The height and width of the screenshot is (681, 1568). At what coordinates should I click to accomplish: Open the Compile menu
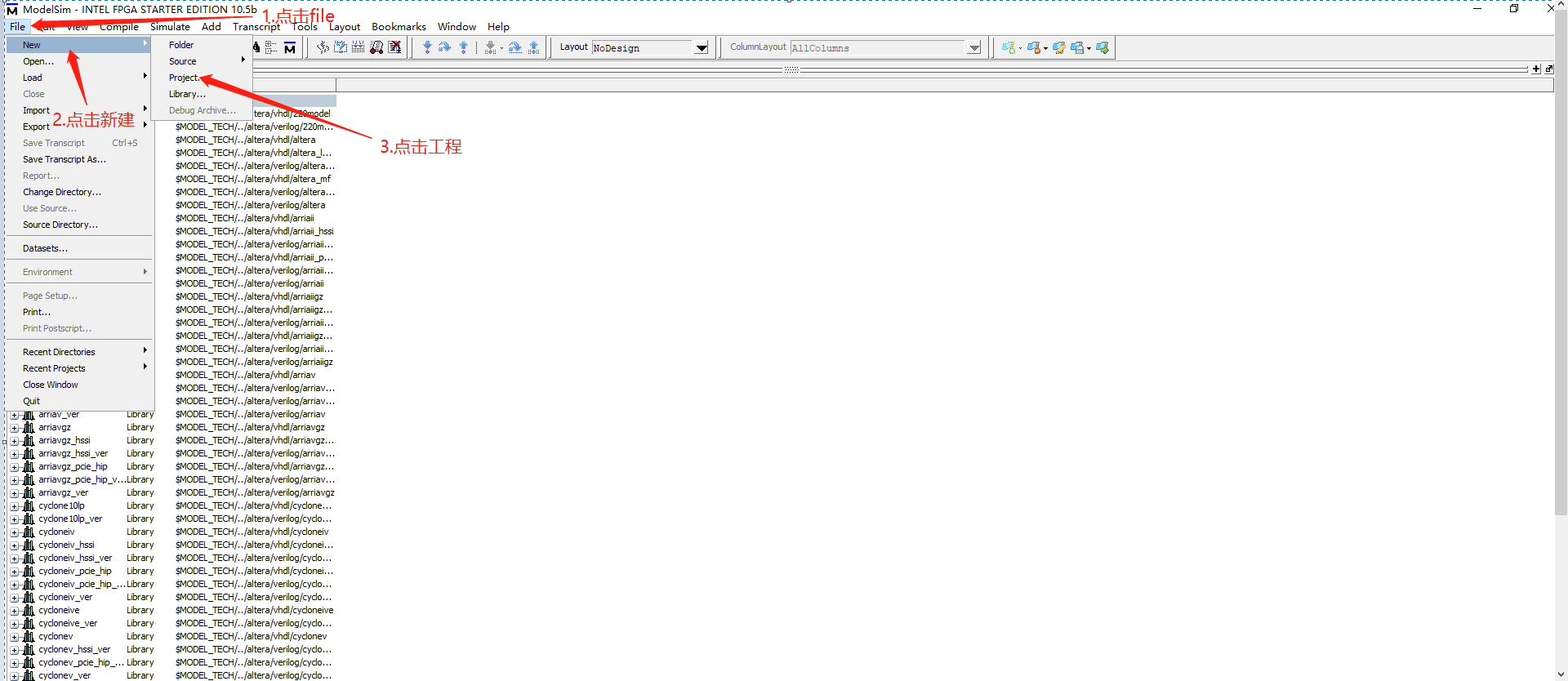point(119,27)
